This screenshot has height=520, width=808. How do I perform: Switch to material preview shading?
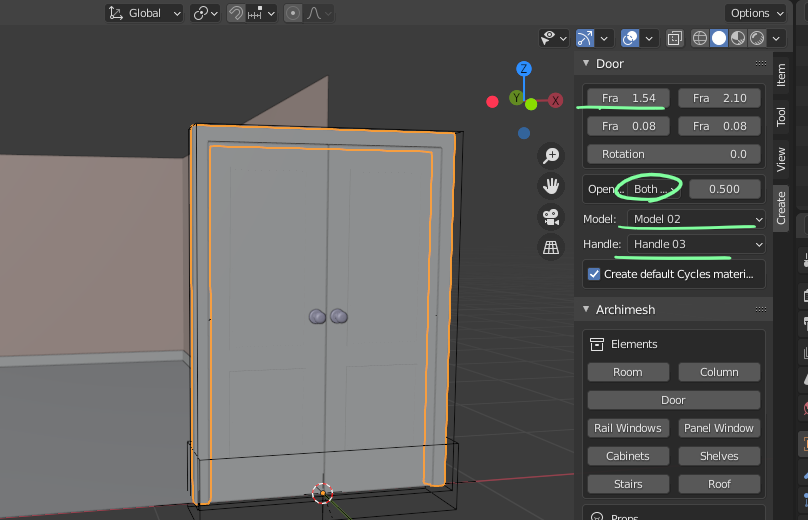coord(738,38)
